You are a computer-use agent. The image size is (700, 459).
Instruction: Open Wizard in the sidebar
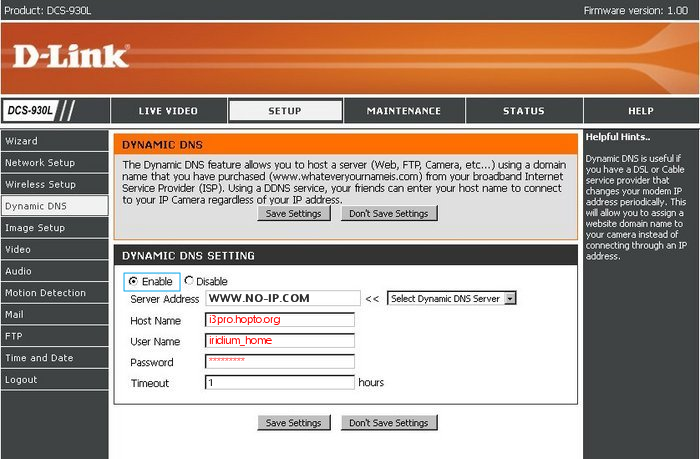[54, 141]
